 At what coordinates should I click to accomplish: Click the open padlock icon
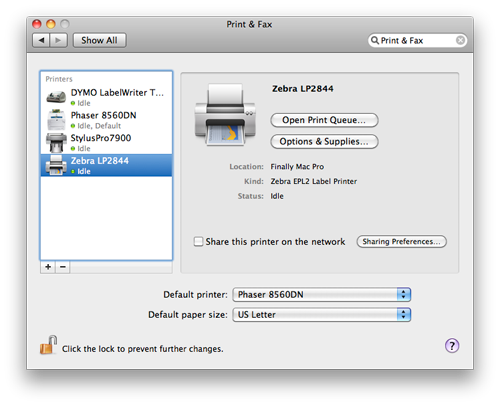tap(49, 345)
